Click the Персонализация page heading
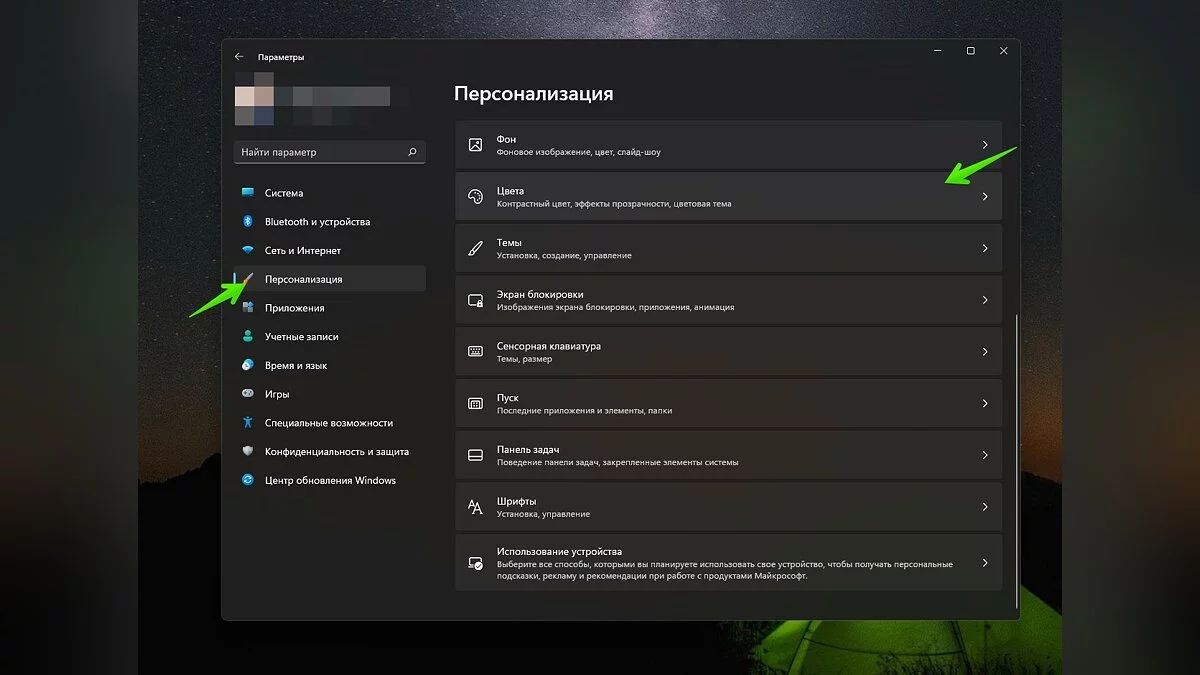The width and height of the screenshot is (1200, 675). (x=534, y=94)
